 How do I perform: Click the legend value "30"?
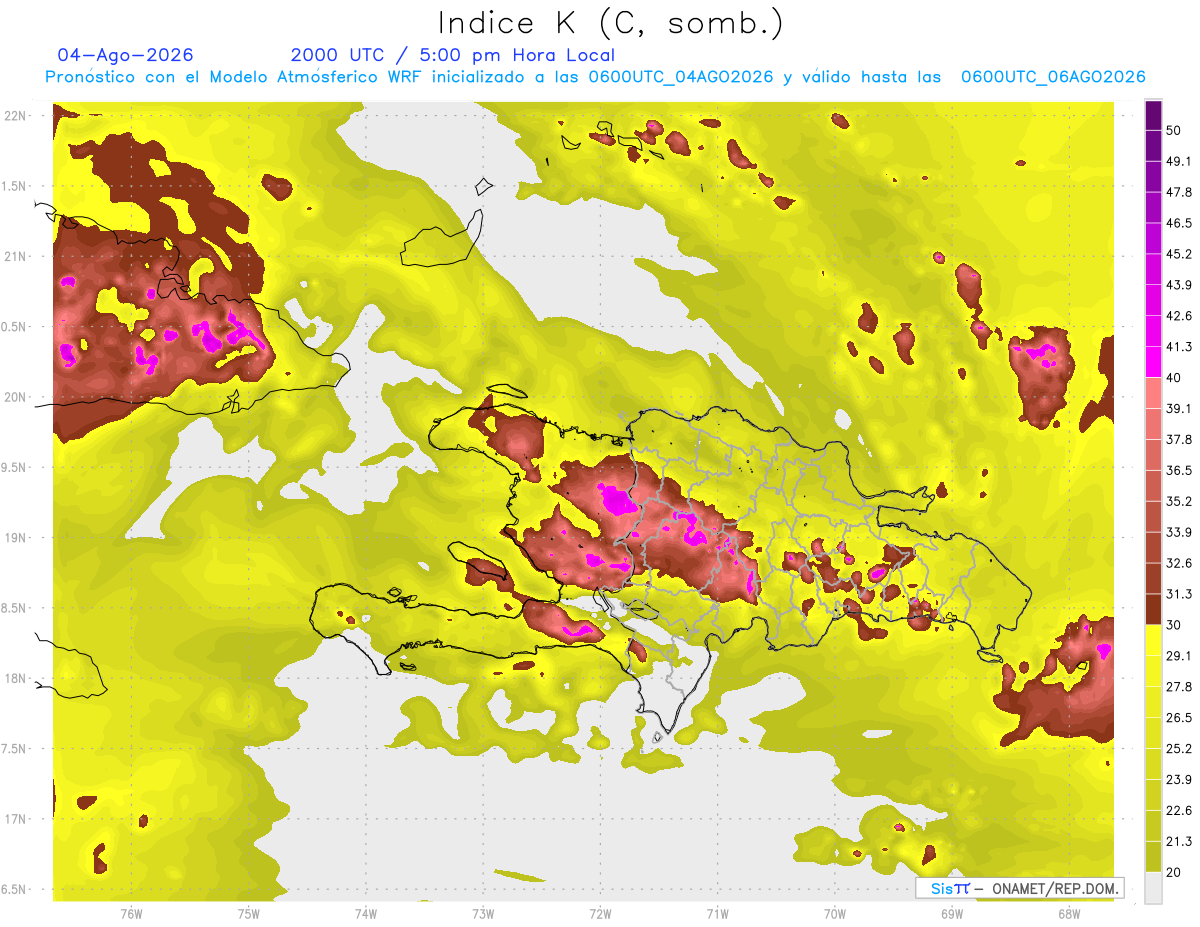click(1174, 625)
